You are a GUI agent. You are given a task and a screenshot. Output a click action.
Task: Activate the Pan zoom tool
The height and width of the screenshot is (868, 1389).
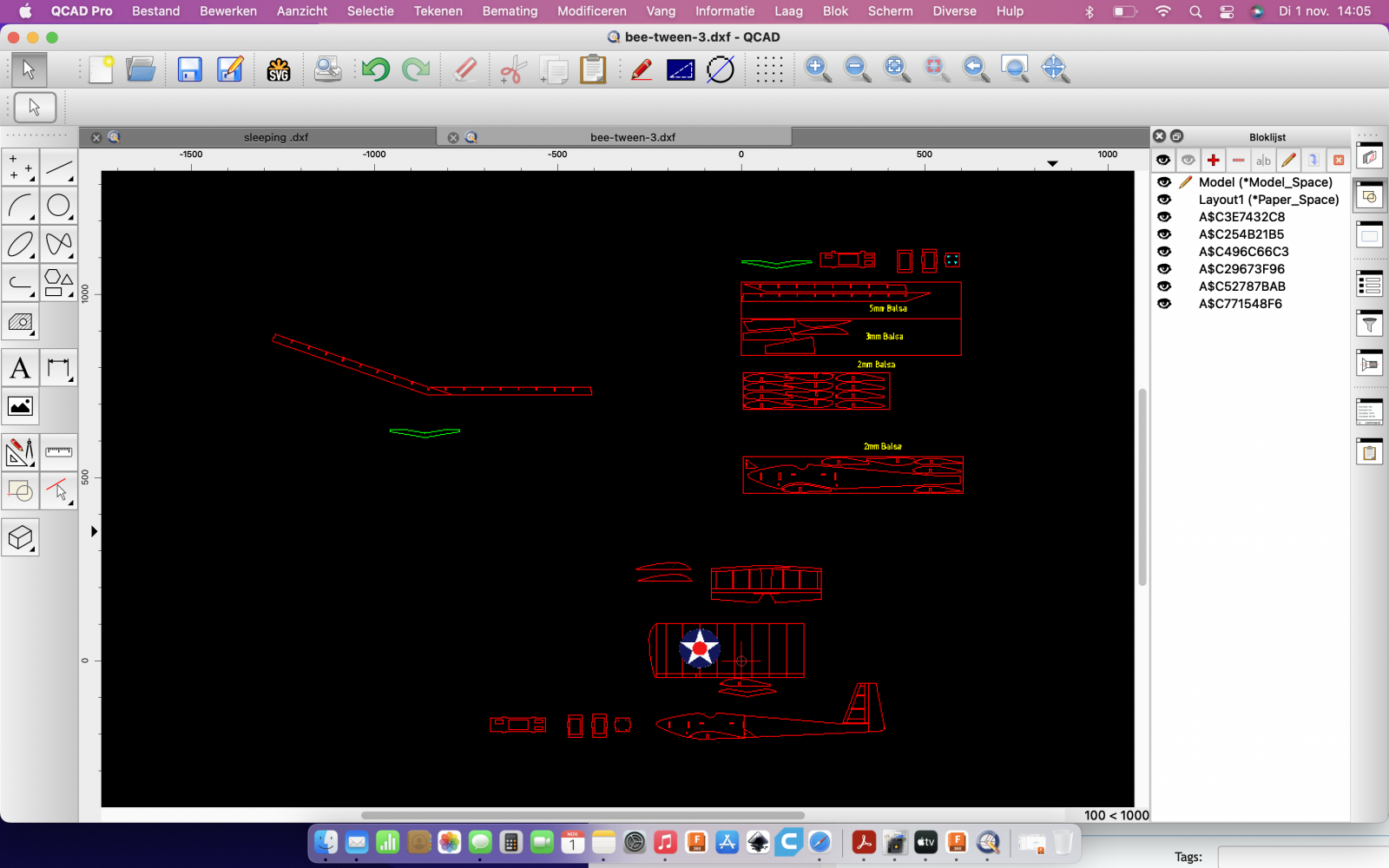1055,69
